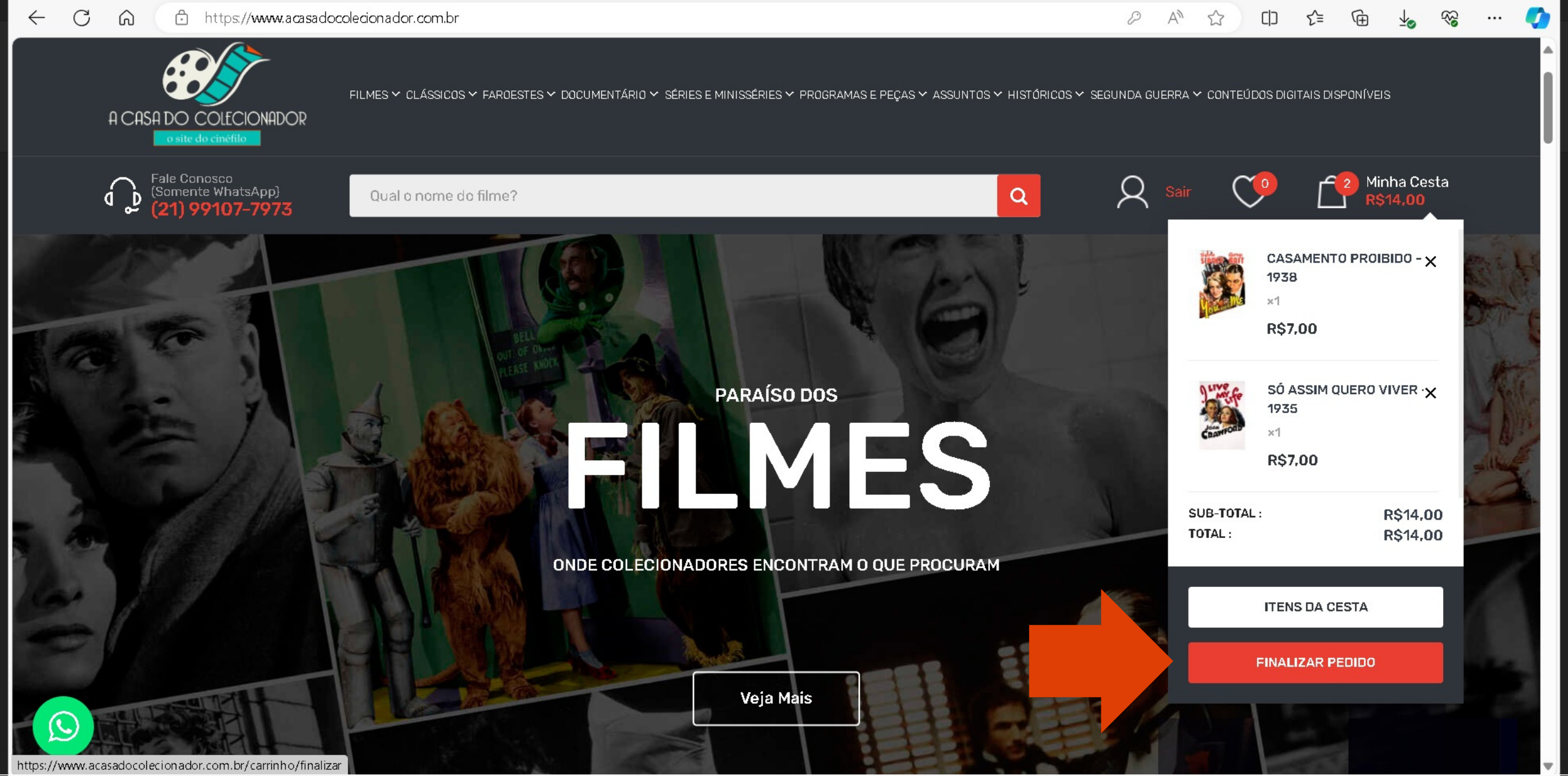Open Collections icon
The image size is (1568, 776).
[1360, 18]
